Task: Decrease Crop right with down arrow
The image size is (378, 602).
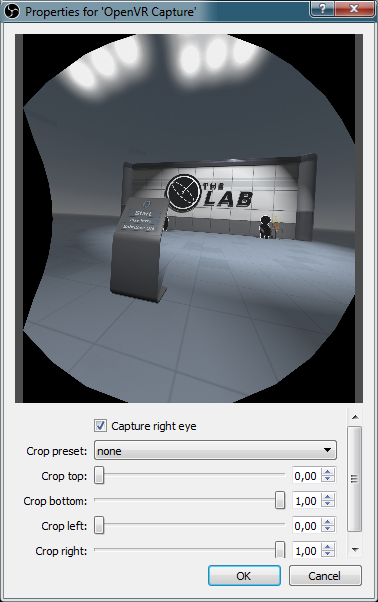Action: click(328, 554)
